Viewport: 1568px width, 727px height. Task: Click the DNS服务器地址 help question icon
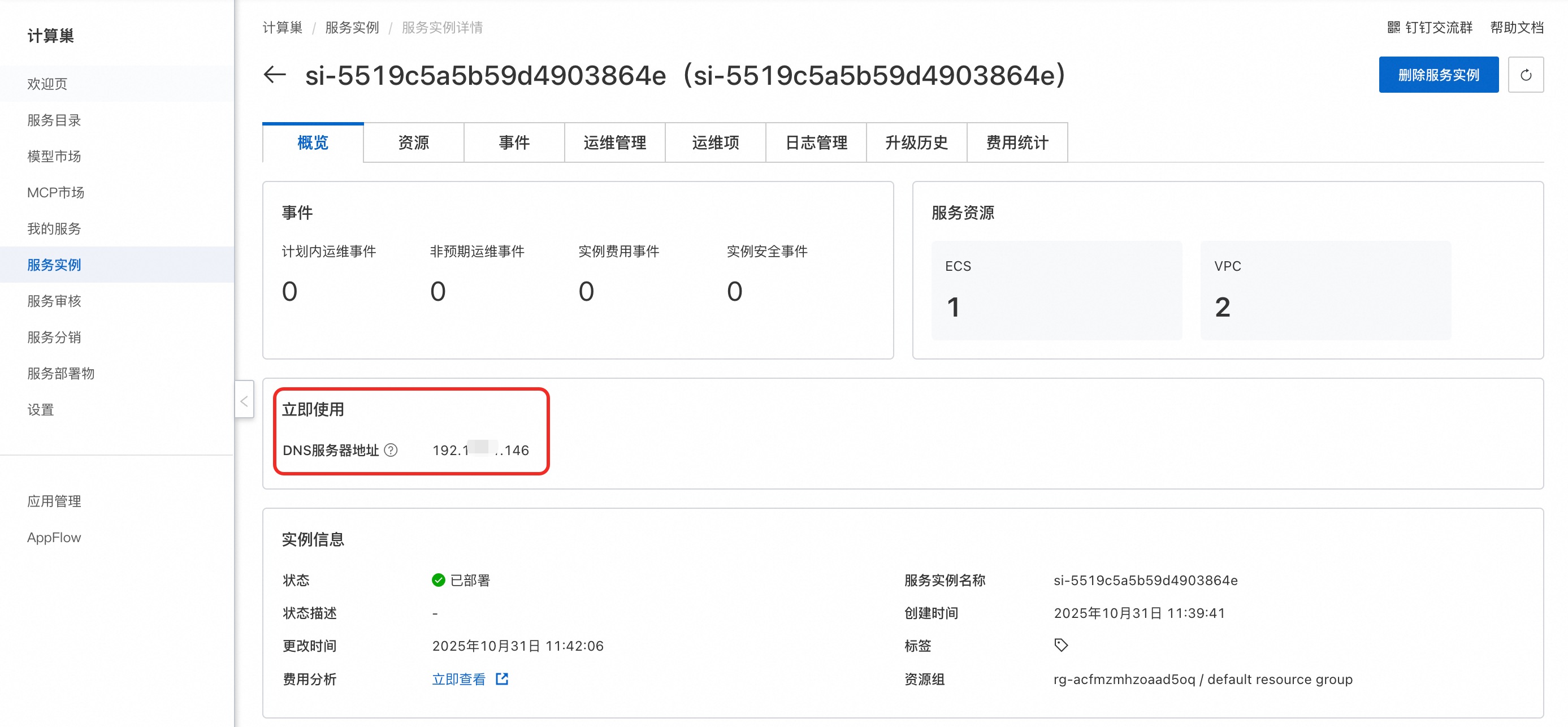pos(391,450)
